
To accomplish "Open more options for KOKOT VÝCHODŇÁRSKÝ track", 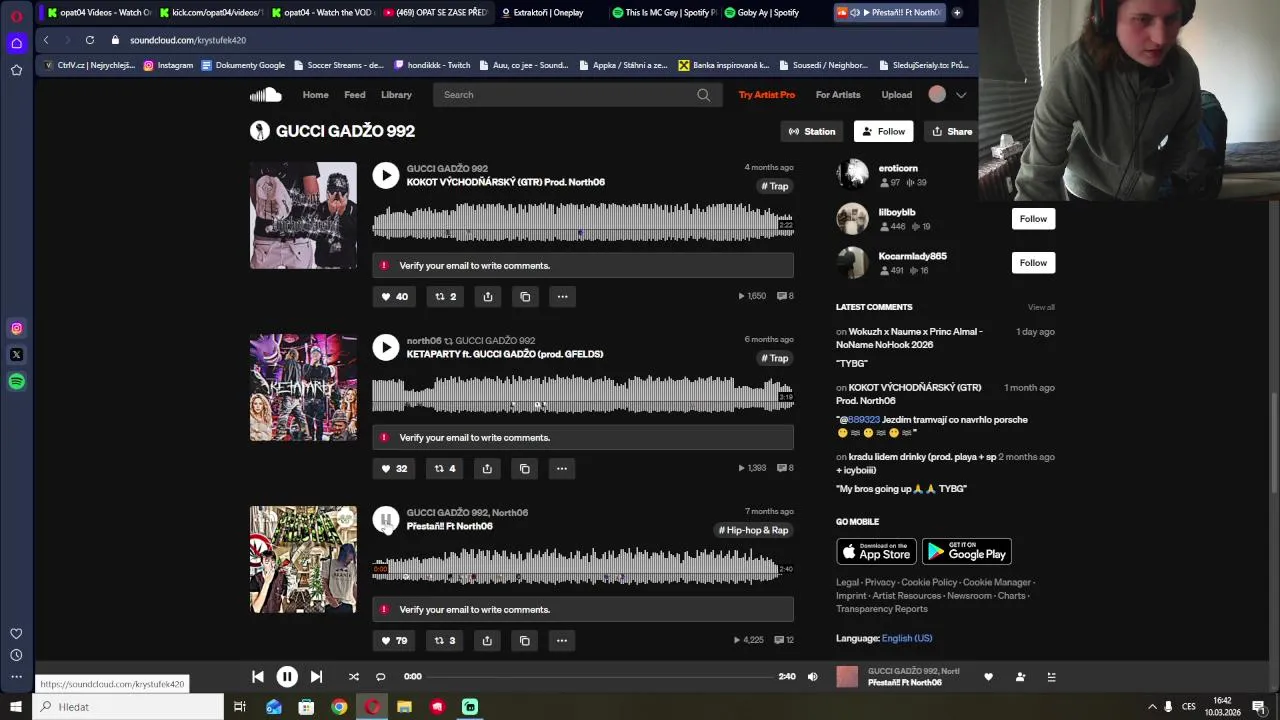I will click(x=562, y=296).
